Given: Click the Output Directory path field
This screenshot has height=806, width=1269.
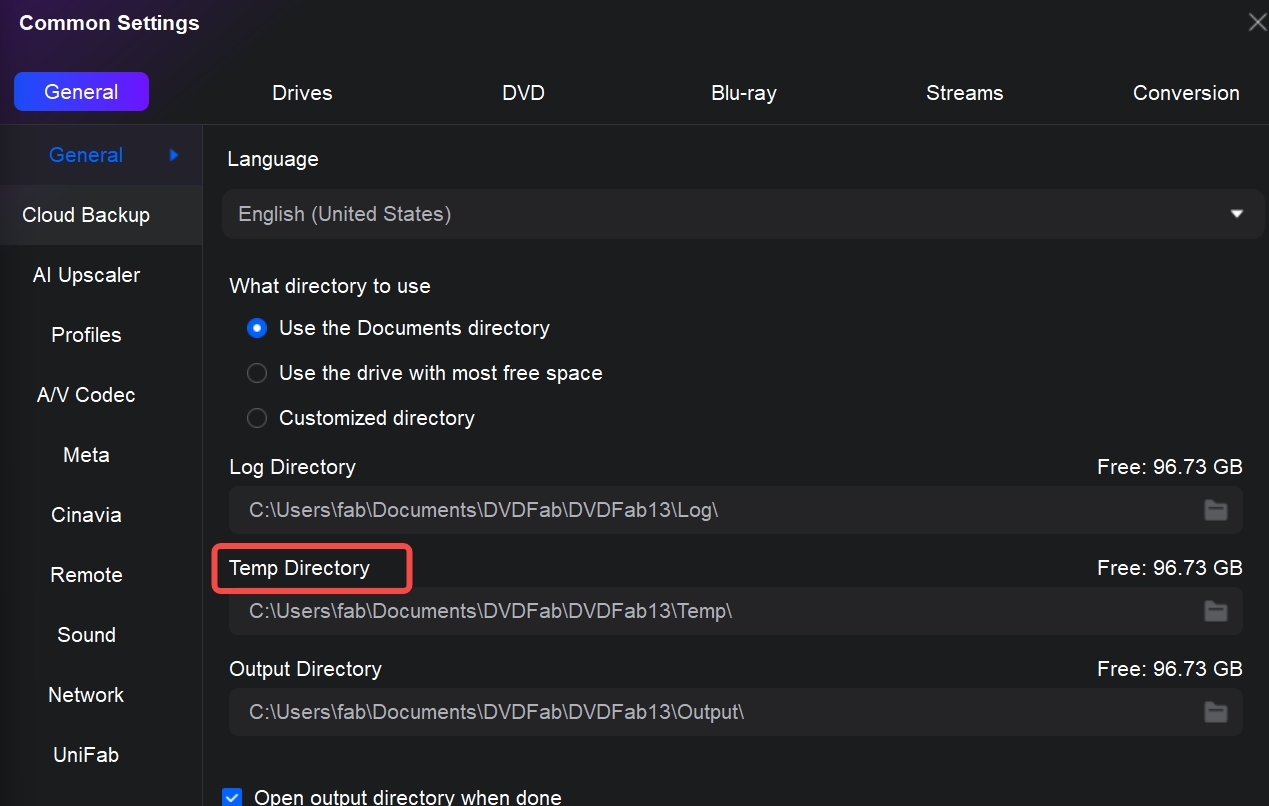Looking at the screenshot, I should click(735, 712).
